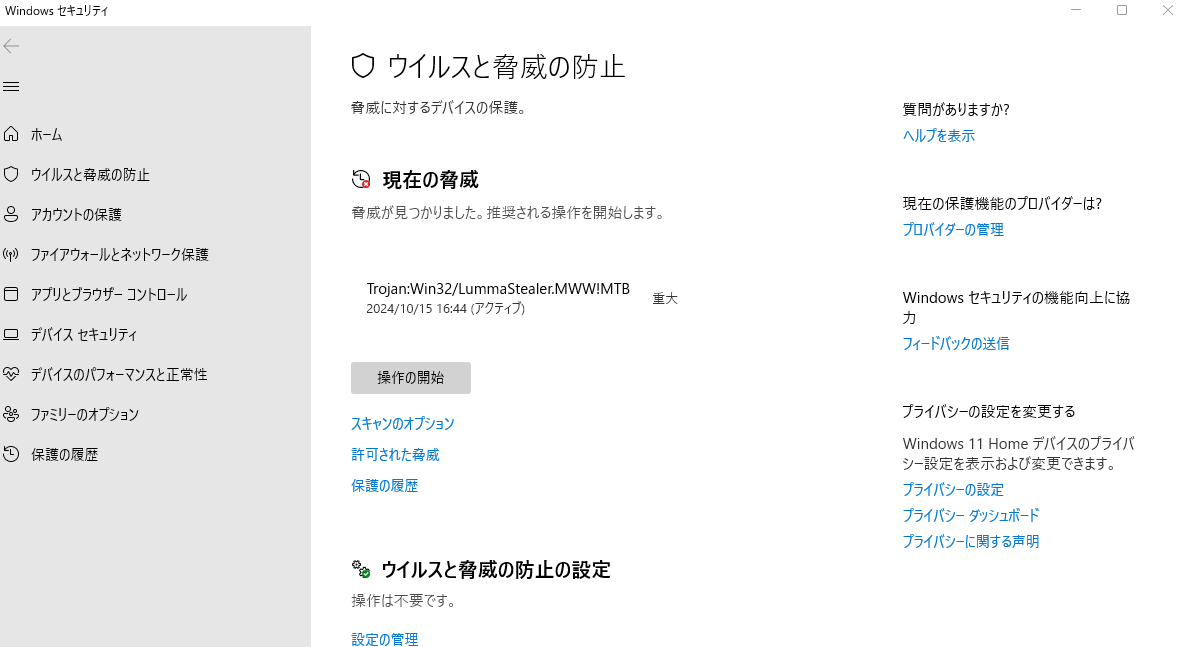Screen dimensions: 1178x647
Task: Click the Home icon in sidebar
Action: [x=12, y=134]
